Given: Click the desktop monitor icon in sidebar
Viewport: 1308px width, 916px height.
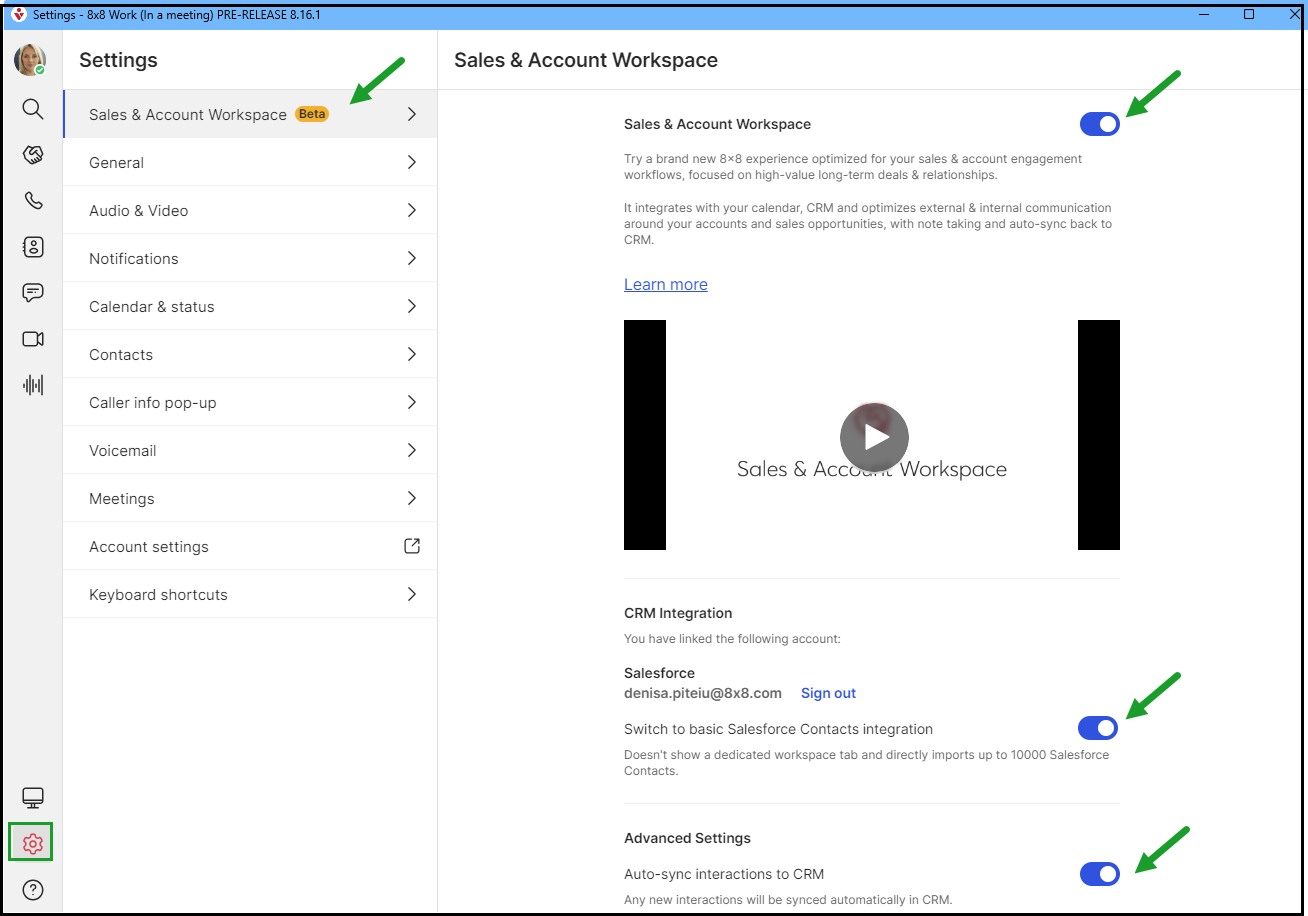Looking at the screenshot, I should (33, 798).
